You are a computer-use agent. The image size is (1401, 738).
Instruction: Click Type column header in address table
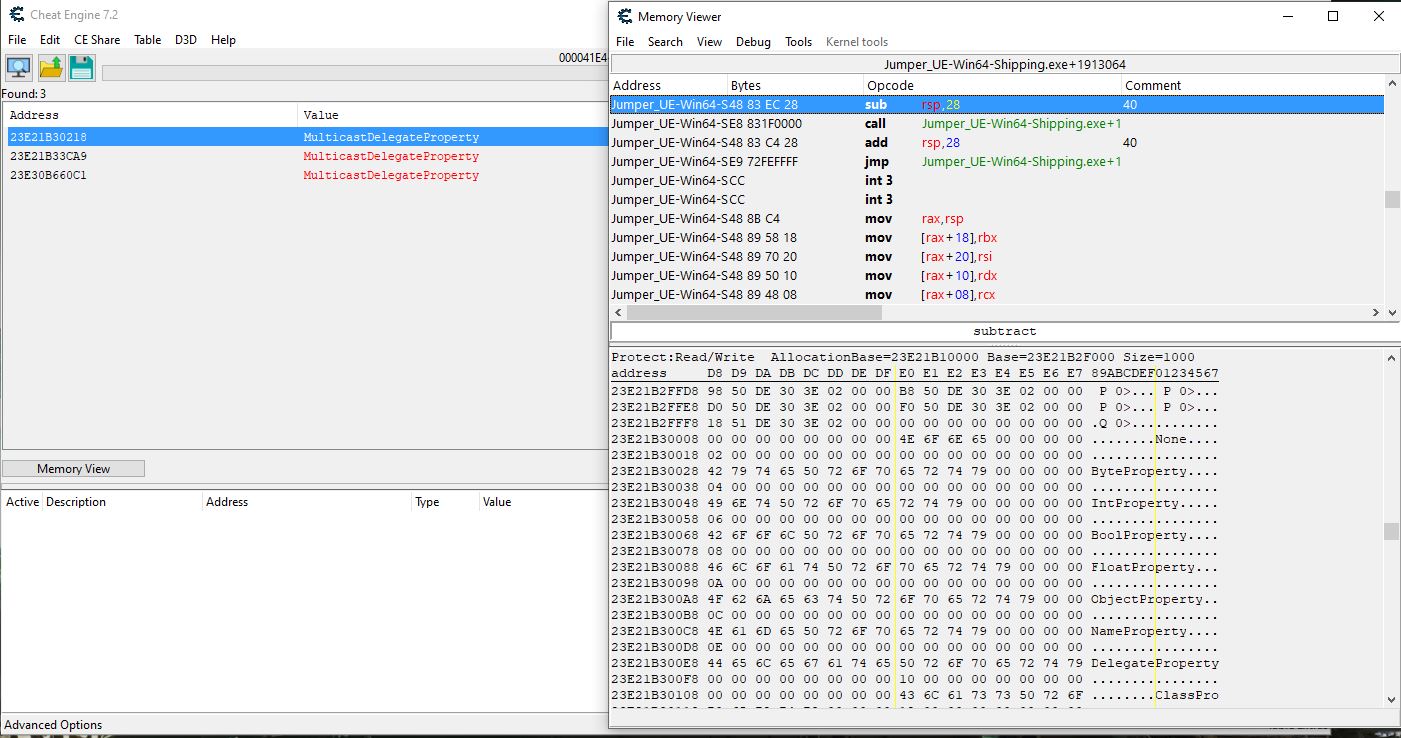[x=445, y=502]
